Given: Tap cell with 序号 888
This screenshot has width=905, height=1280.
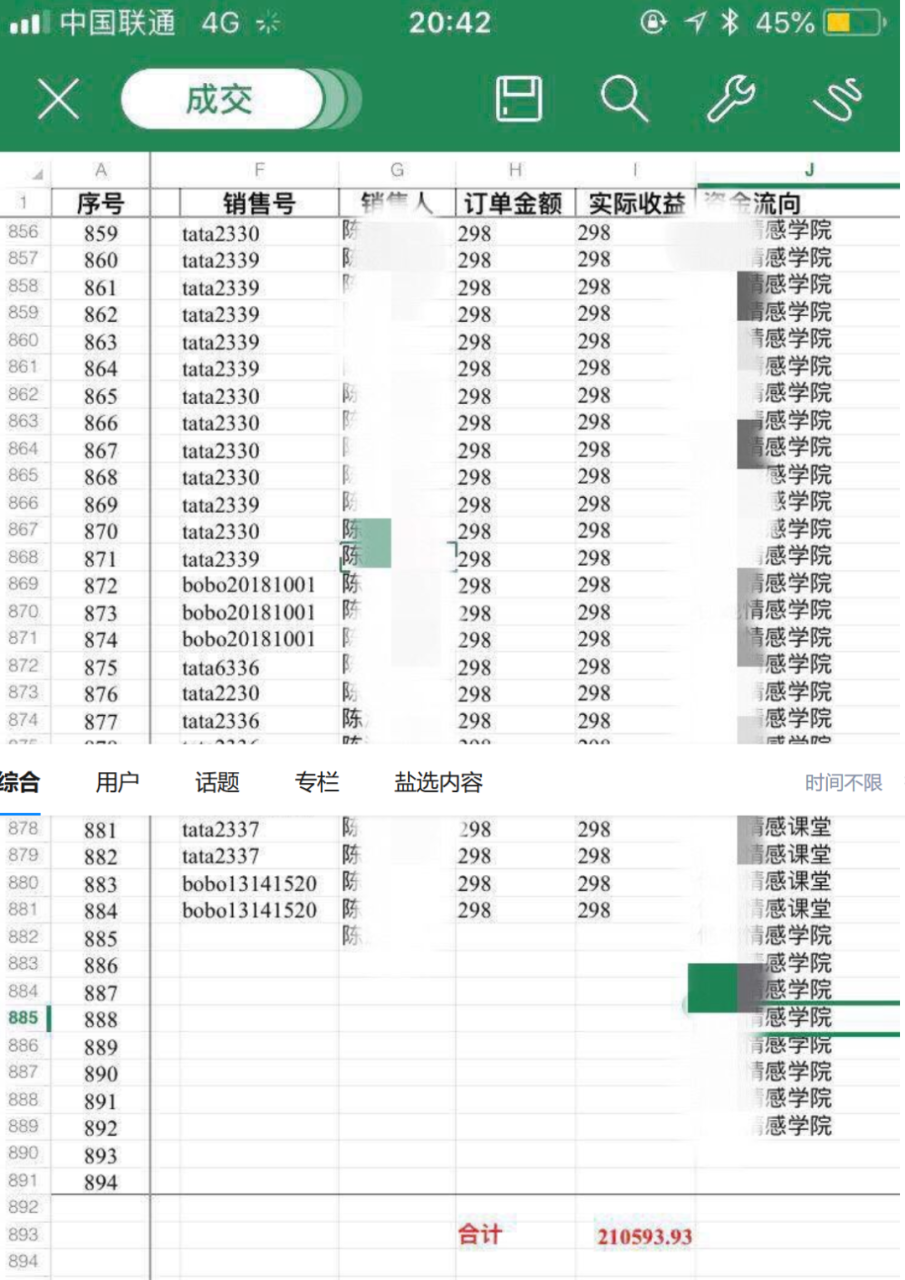Looking at the screenshot, I should tap(100, 1020).
